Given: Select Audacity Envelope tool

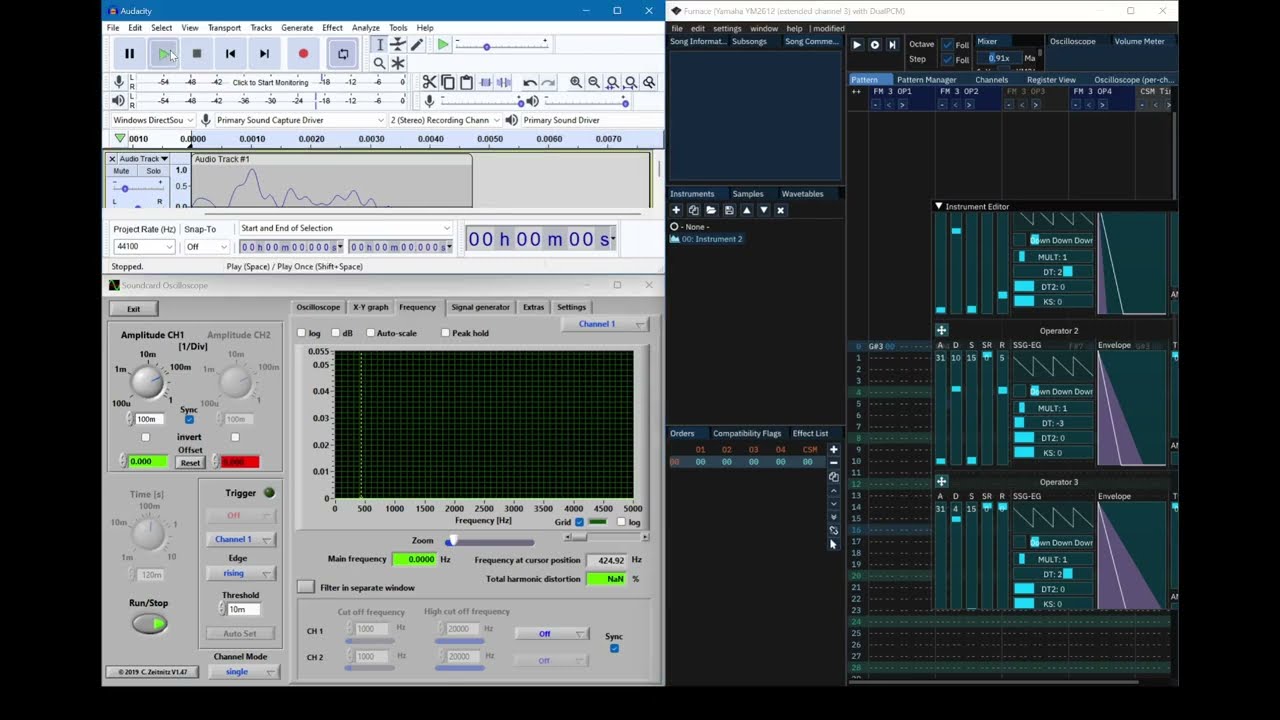Looking at the screenshot, I should coord(398,45).
